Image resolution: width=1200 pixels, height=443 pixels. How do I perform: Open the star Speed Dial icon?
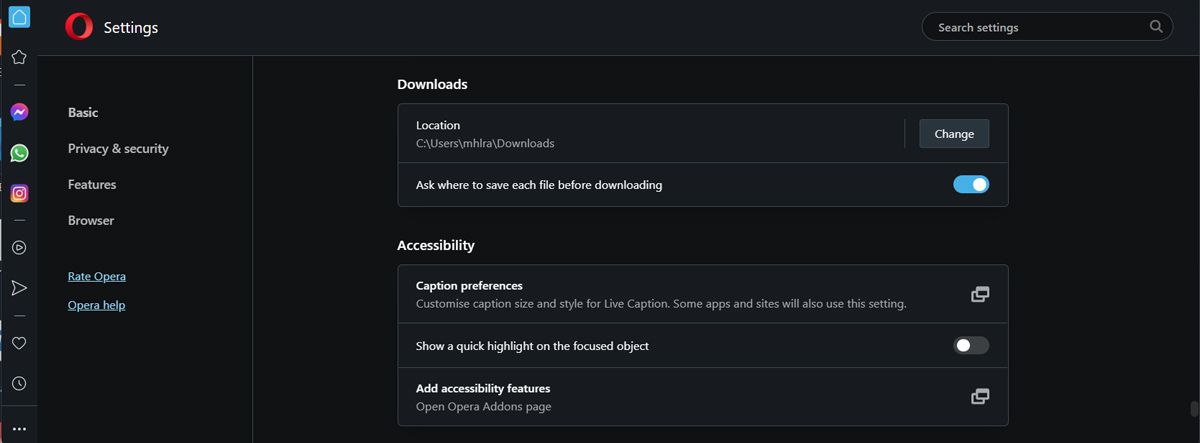click(x=19, y=57)
